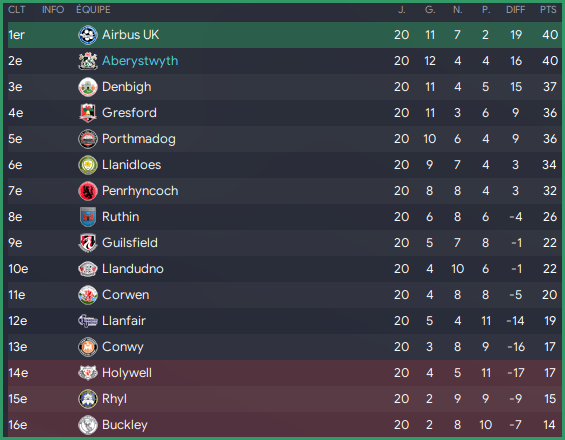Click the Aberystwyth club crest icon

[88, 61]
